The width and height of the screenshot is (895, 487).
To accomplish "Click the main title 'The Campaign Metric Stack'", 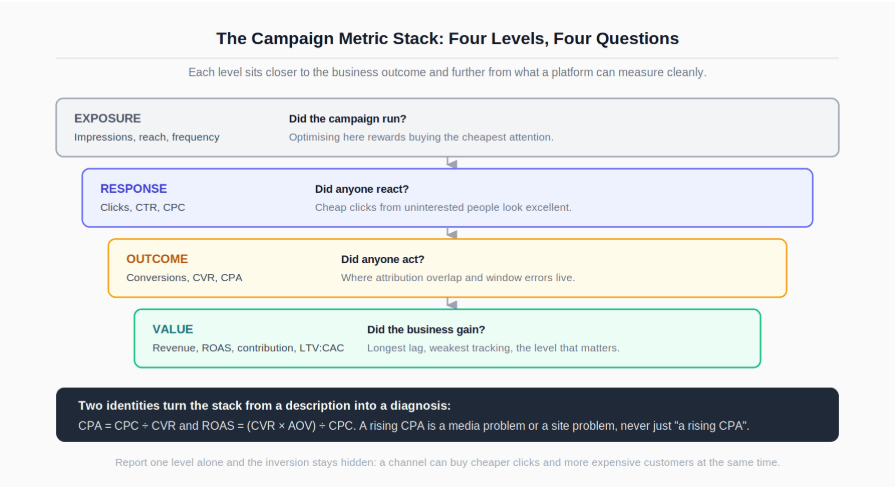I will (448, 38).
